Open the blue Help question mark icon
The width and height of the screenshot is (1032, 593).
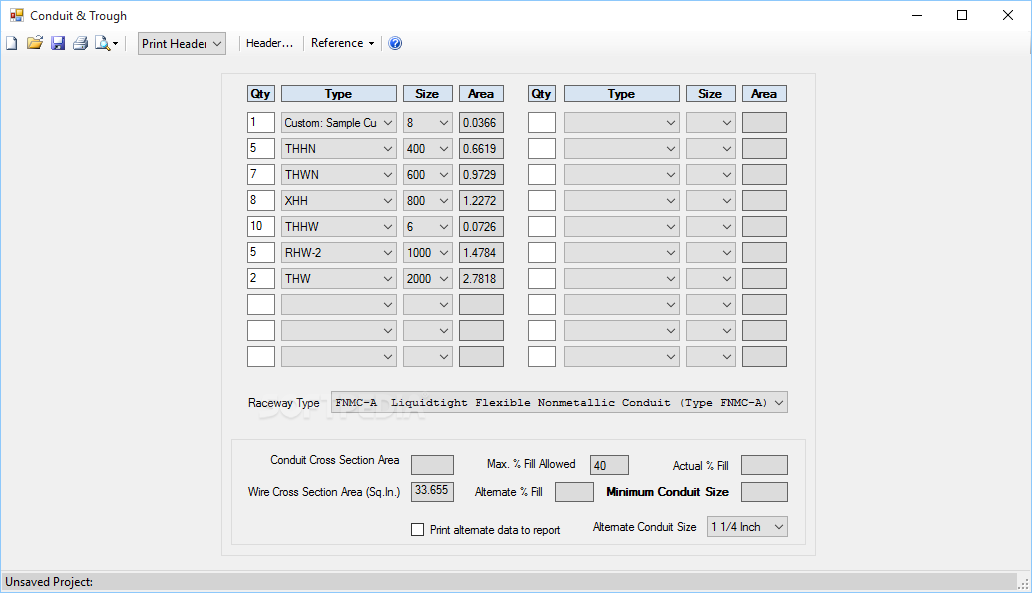click(x=395, y=43)
